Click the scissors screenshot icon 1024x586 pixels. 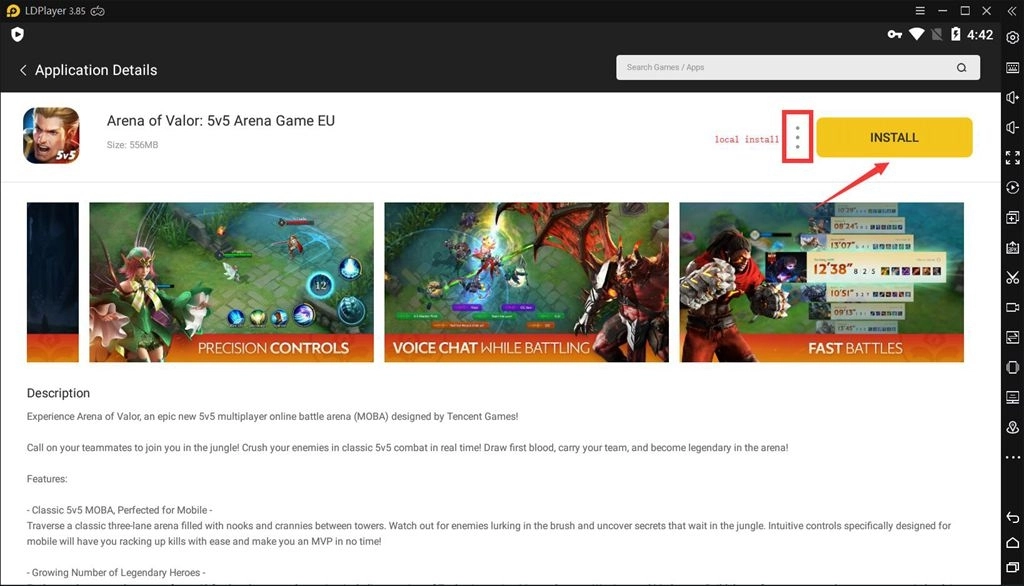coord(1013,278)
